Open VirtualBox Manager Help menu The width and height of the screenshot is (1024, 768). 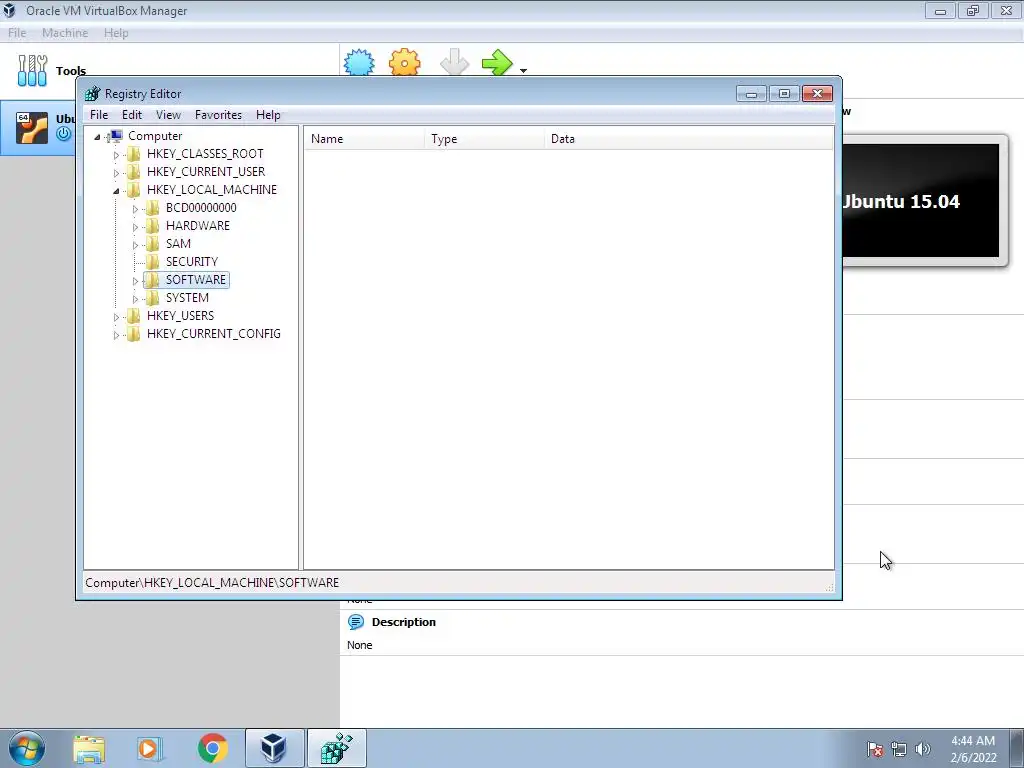[x=116, y=33]
